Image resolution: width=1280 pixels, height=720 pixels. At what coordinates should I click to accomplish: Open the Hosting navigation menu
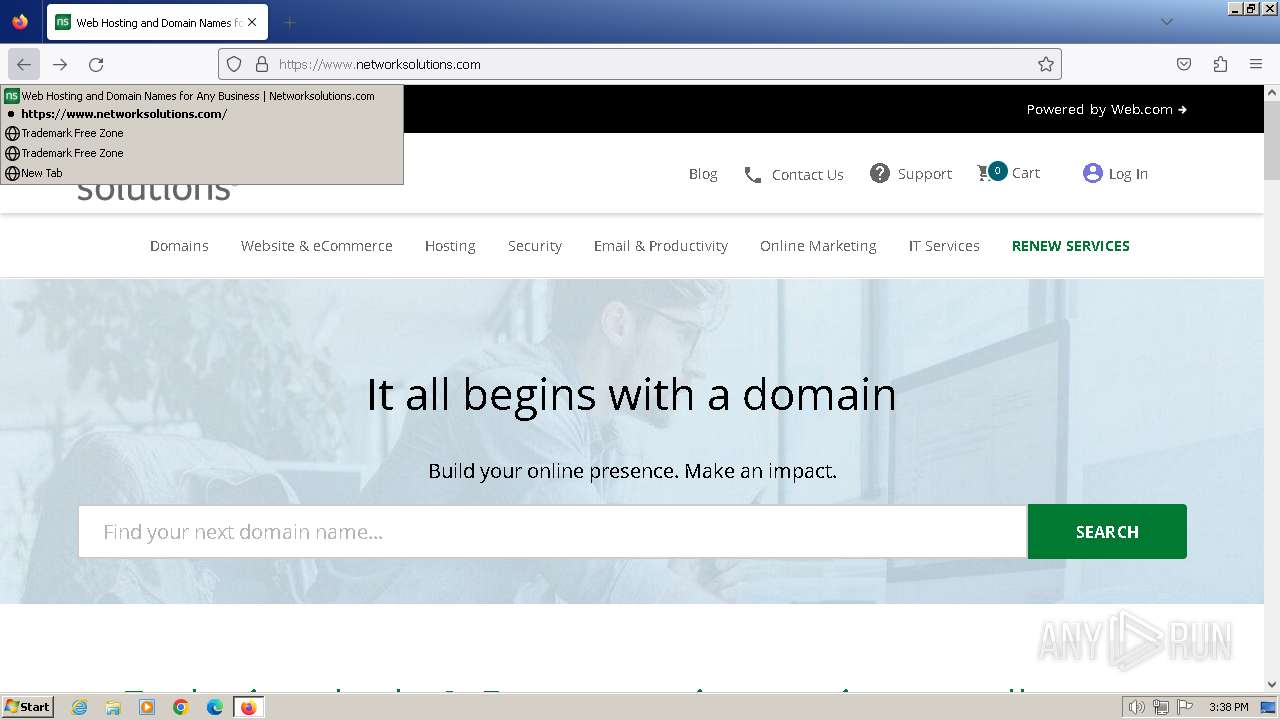point(450,246)
